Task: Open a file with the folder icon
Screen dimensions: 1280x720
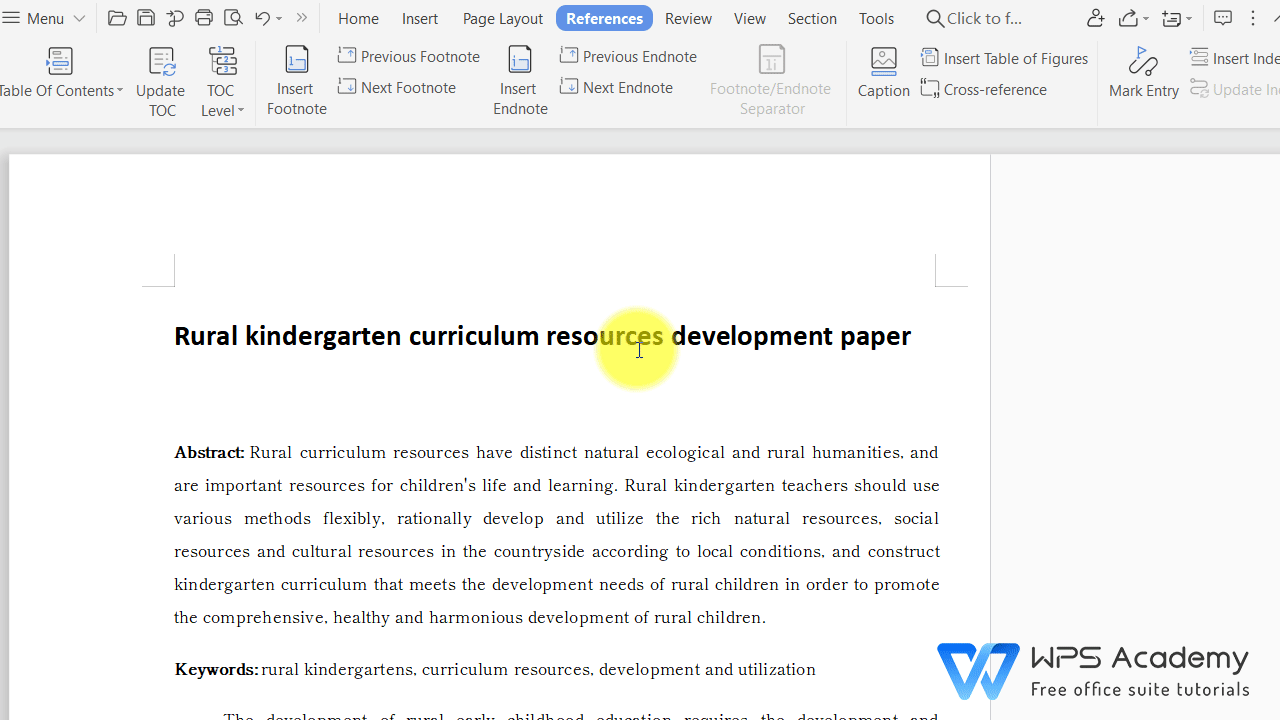Action: [x=116, y=17]
